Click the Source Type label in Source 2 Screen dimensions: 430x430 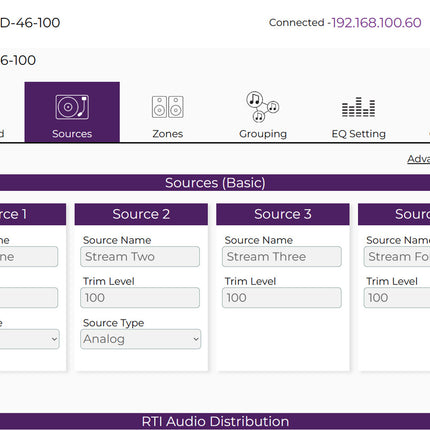point(113,323)
